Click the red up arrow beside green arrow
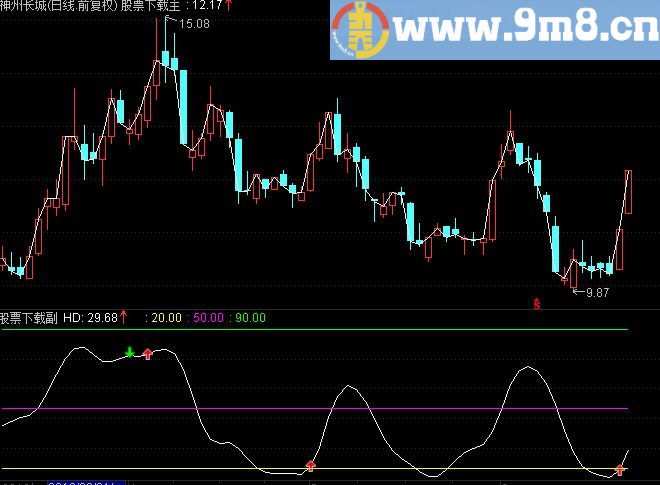The width and height of the screenshot is (660, 485). tap(147, 354)
